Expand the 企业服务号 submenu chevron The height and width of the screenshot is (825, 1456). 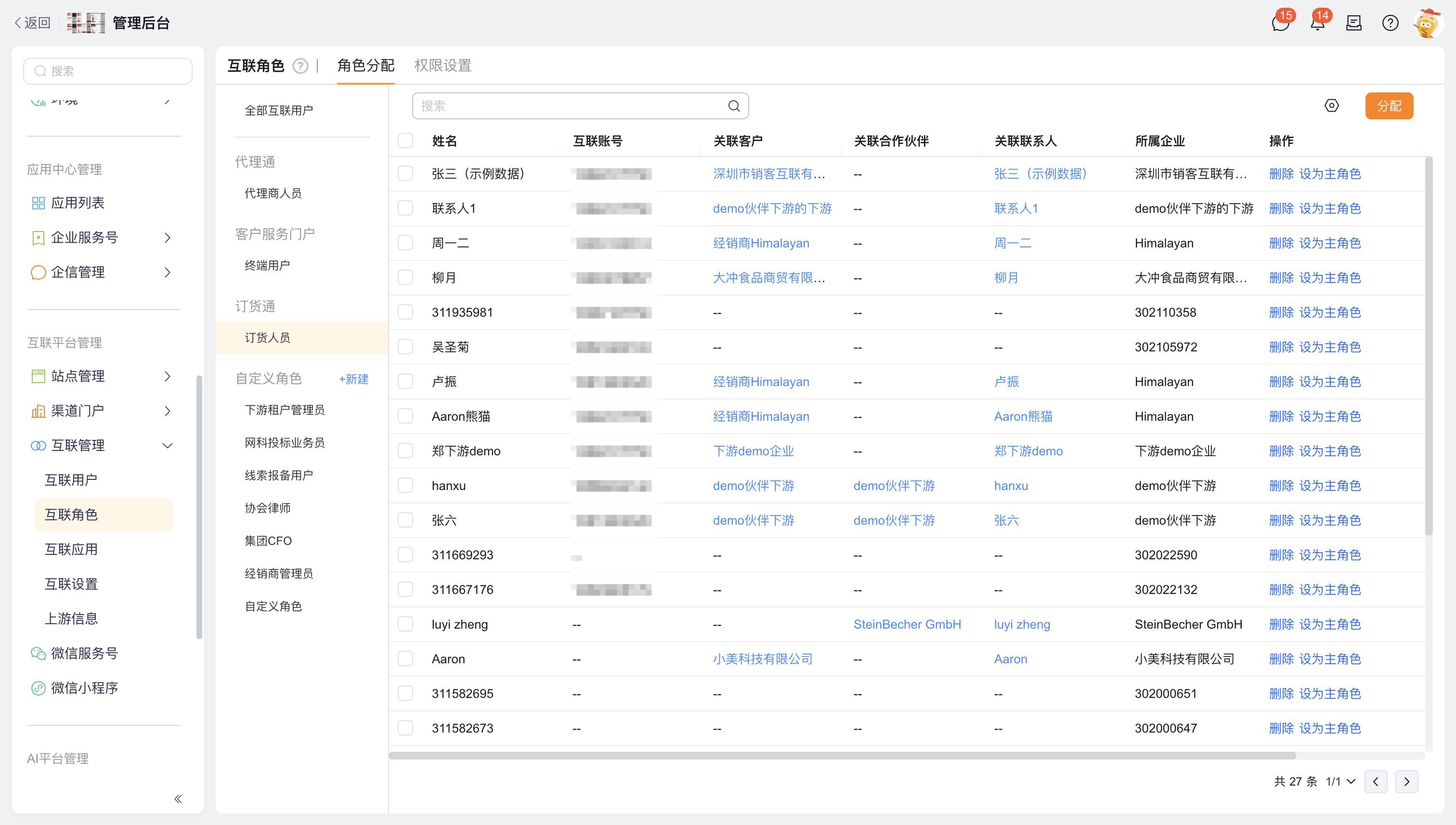[167, 238]
